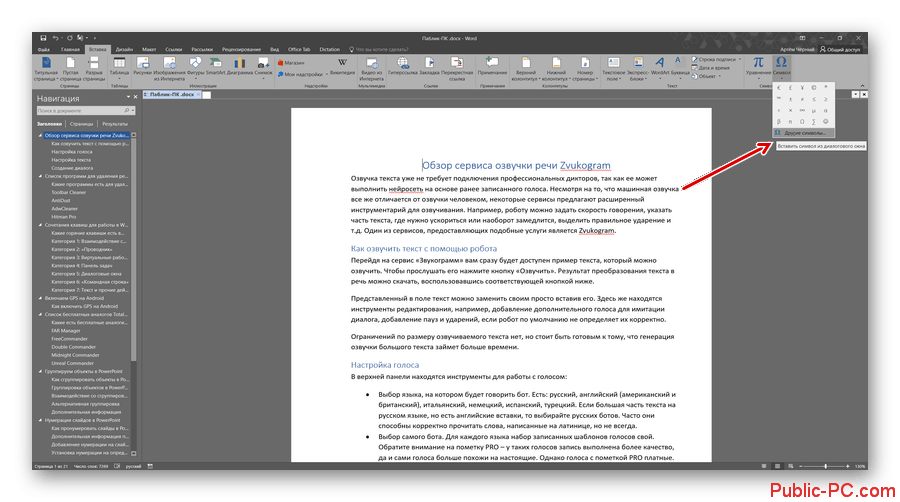This screenshot has width=900, height=502.
Task: Select the Паблик-ПК .docx document tab
Action: (x=171, y=94)
